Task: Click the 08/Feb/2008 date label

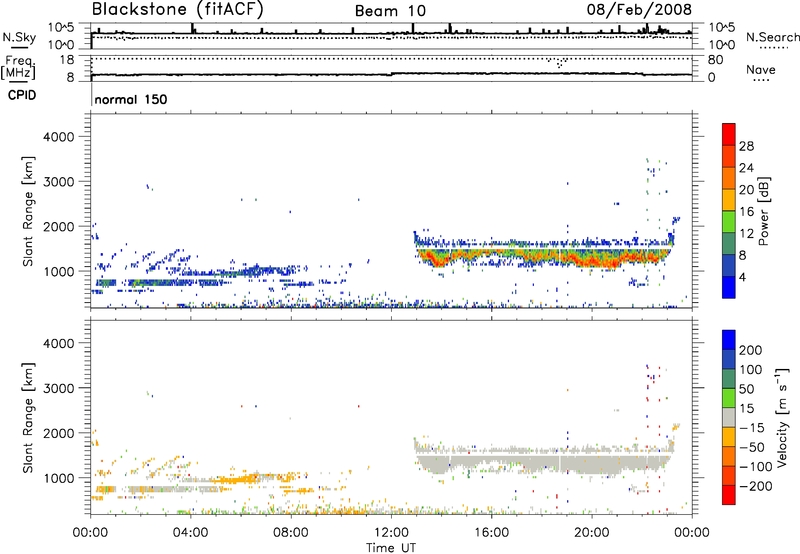Action: pyautogui.click(x=639, y=9)
